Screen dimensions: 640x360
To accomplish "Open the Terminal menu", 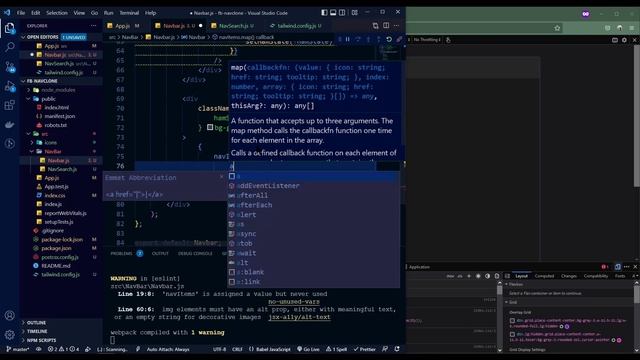I will [129, 13].
